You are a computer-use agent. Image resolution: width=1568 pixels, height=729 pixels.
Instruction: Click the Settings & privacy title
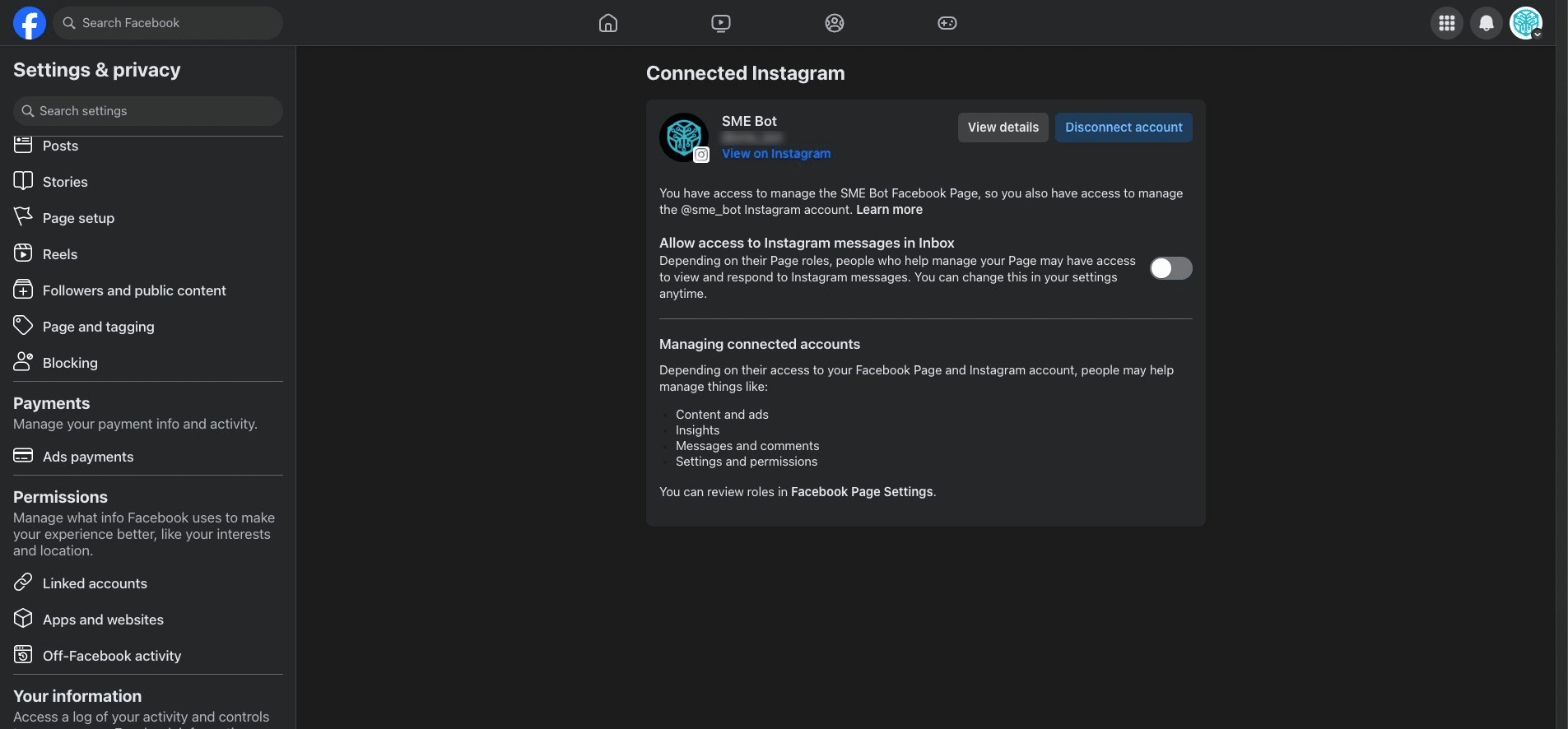[x=96, y=70]
